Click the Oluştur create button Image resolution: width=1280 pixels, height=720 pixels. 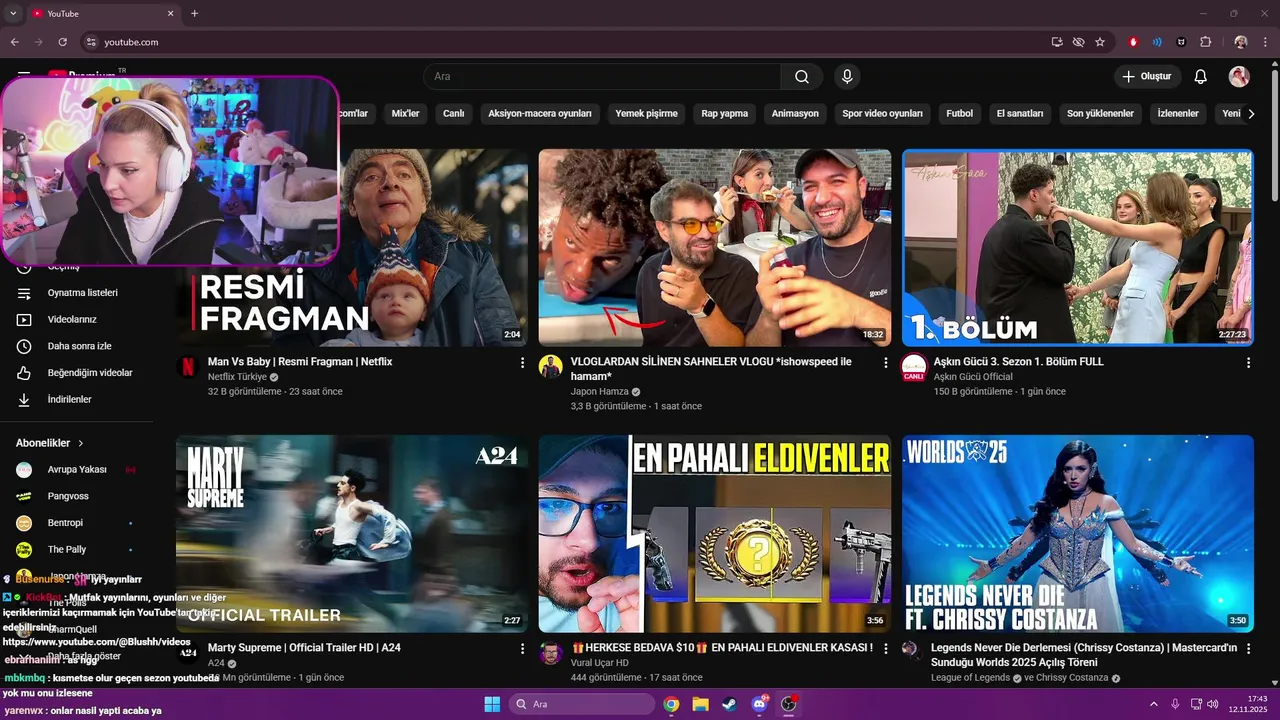pos(1147,77)
